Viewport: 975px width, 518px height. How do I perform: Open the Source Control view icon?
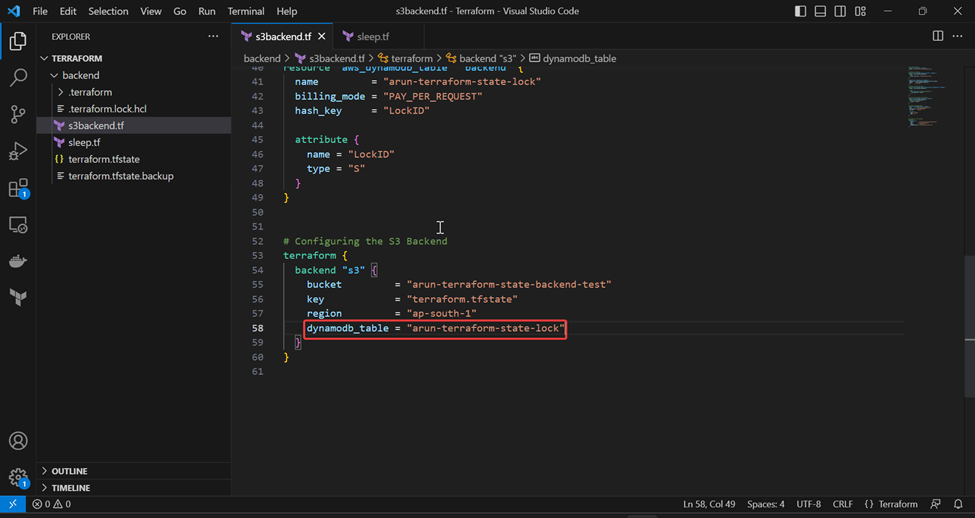click(x=18, y=114)
